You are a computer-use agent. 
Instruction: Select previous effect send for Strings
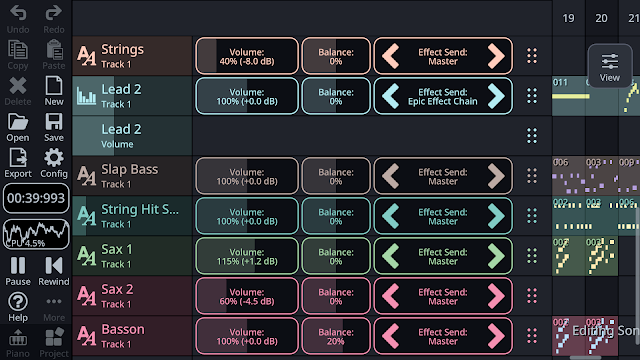click(391, 56)
